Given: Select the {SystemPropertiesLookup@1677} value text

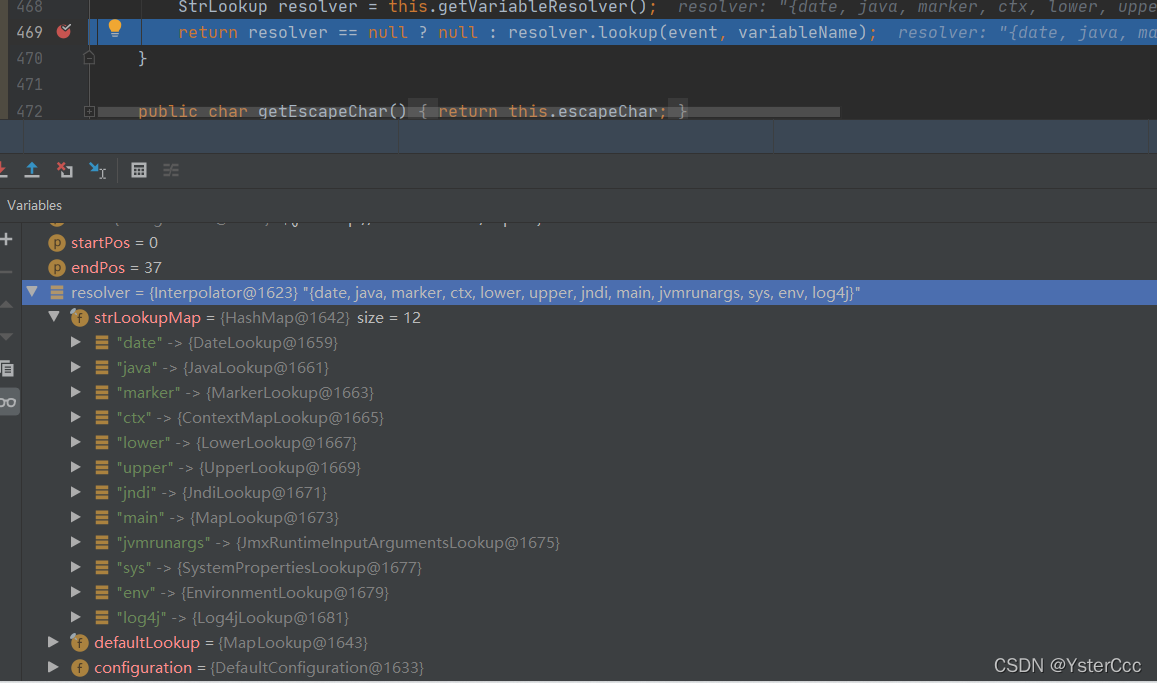Looking at the screenshot, I should [x=300, y=568].
